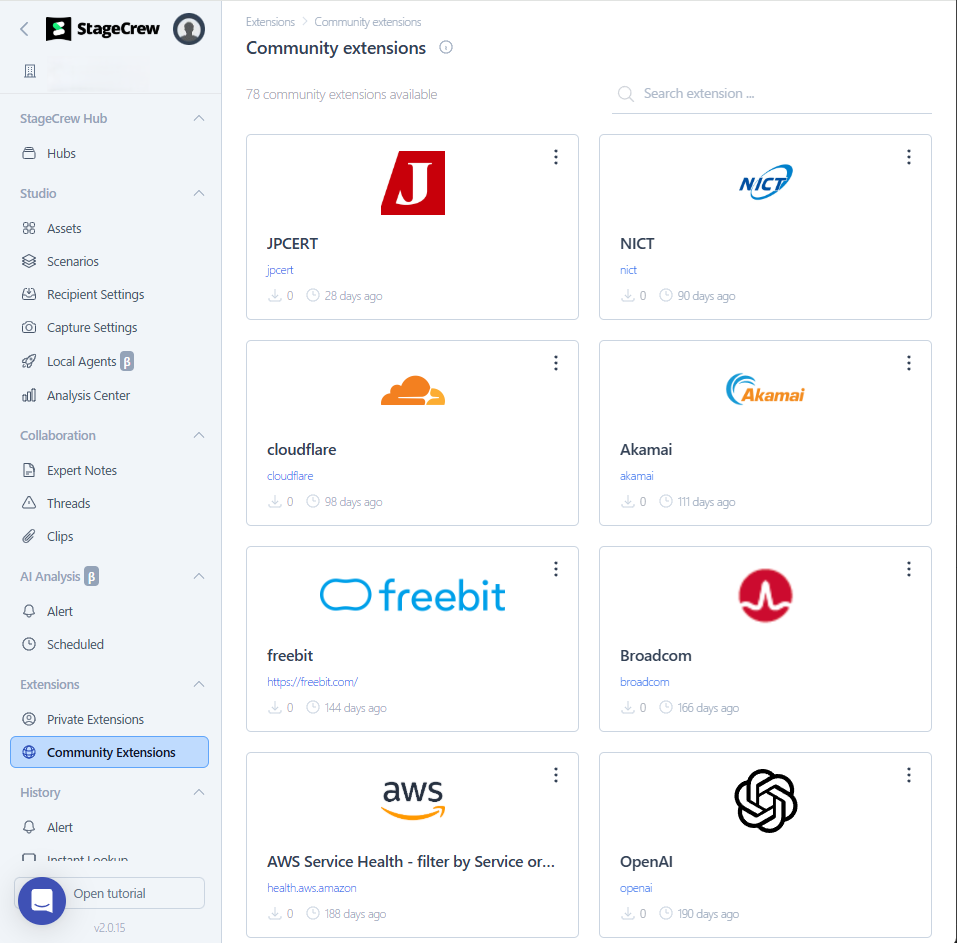Click the back arrow beside StageCrew logo
The width and height of the screenshot is (957, 943).
point(24,29)
